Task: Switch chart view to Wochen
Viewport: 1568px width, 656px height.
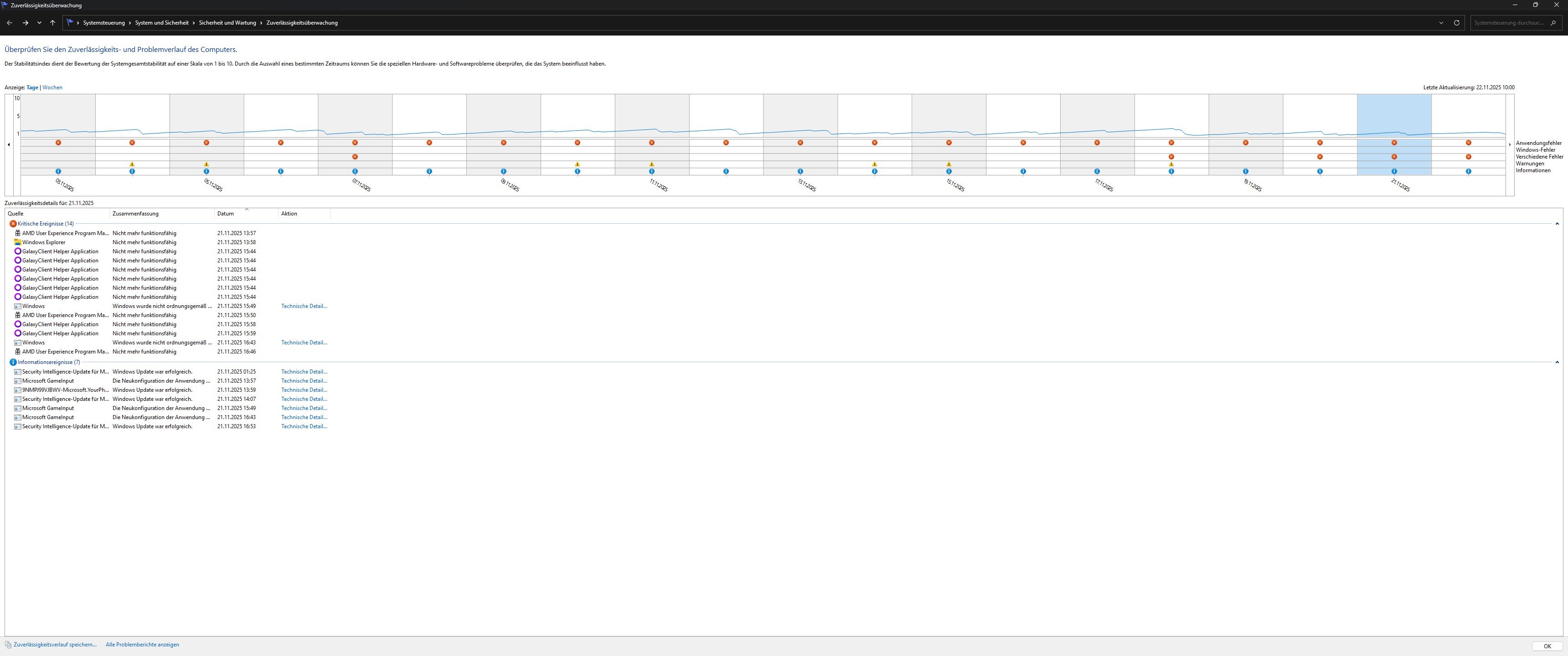Action: 52,87
